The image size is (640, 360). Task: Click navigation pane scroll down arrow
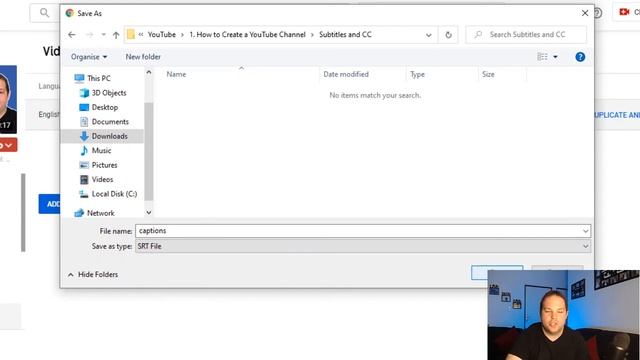pyautogui.click(x=149, y=212)
